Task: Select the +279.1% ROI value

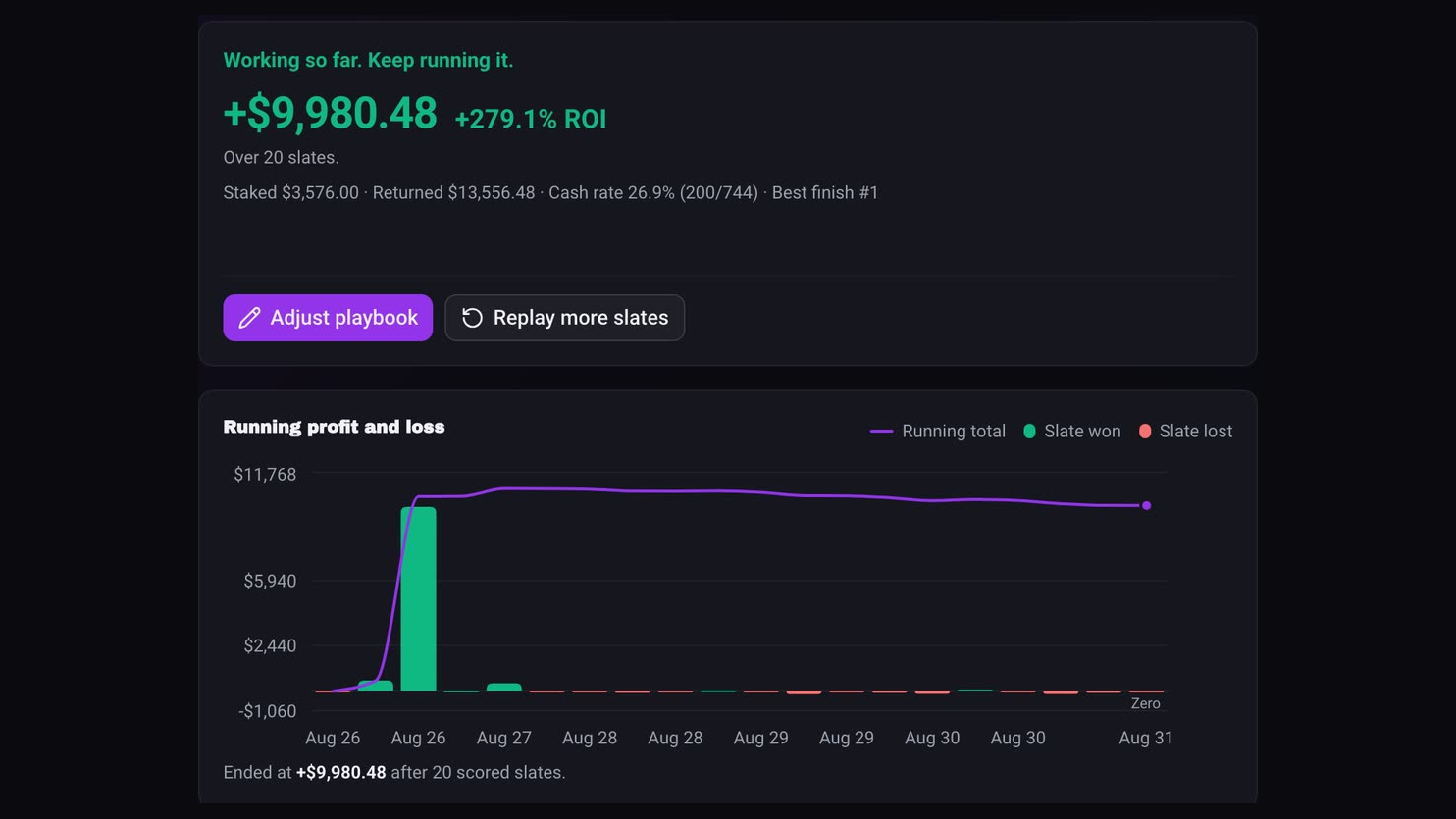Action: (x=531, y=119)
